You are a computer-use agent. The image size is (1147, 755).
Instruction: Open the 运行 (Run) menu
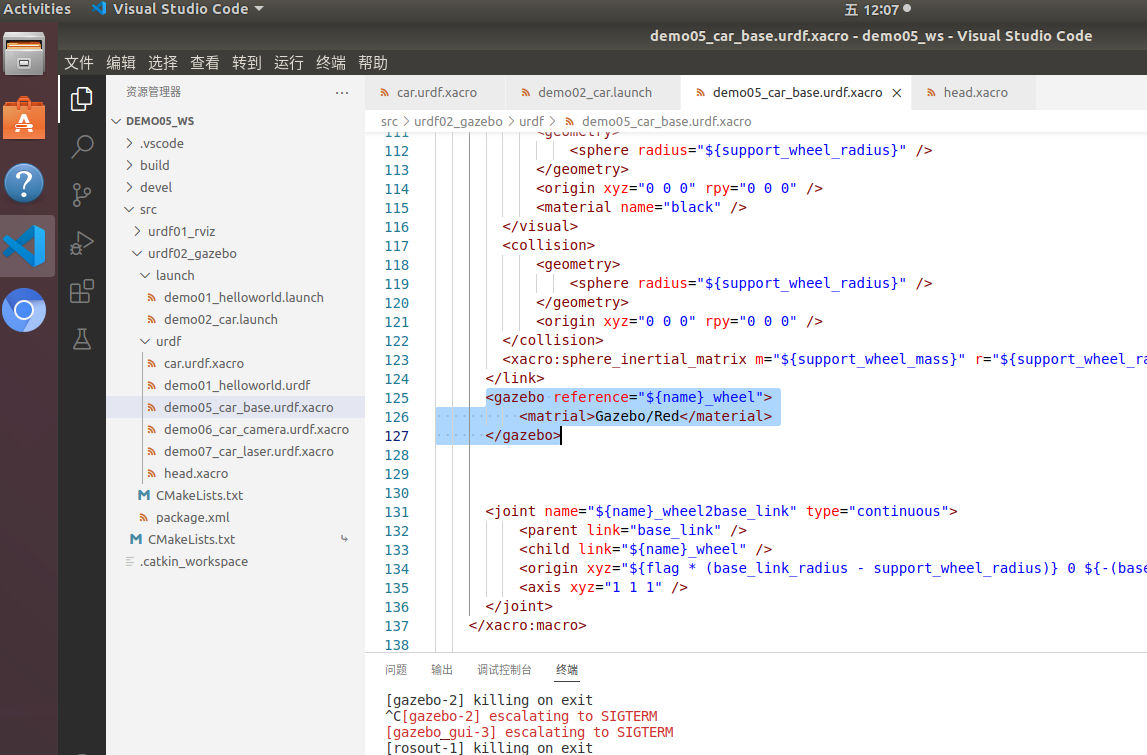coord(289,63)
